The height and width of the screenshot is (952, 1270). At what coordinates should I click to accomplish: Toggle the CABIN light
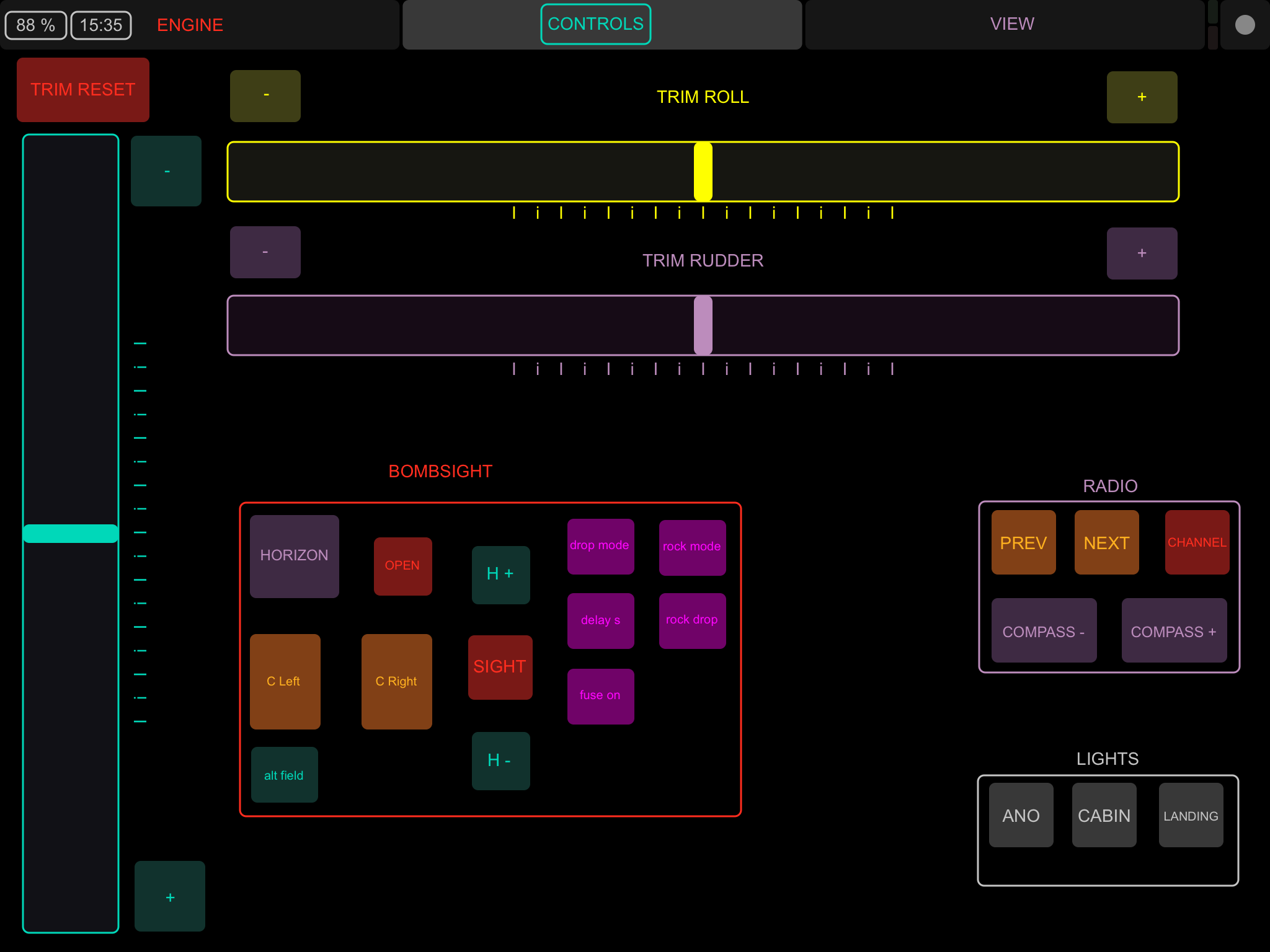[1104, 815]
